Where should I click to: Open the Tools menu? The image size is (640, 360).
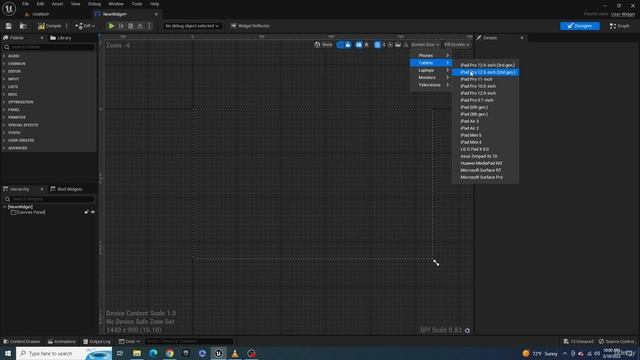coord(137,4)
